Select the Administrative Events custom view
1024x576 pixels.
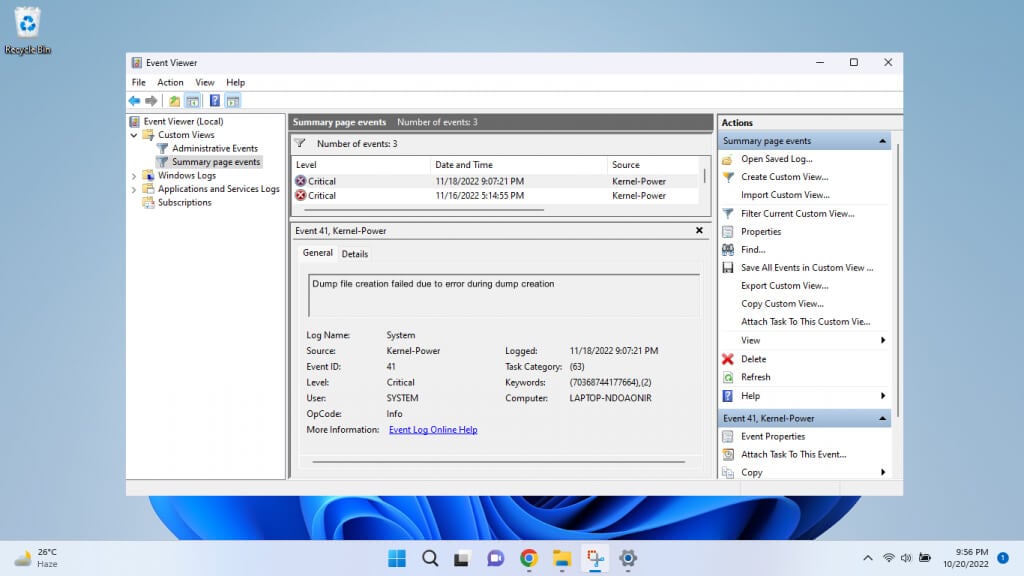coord(214,148)
